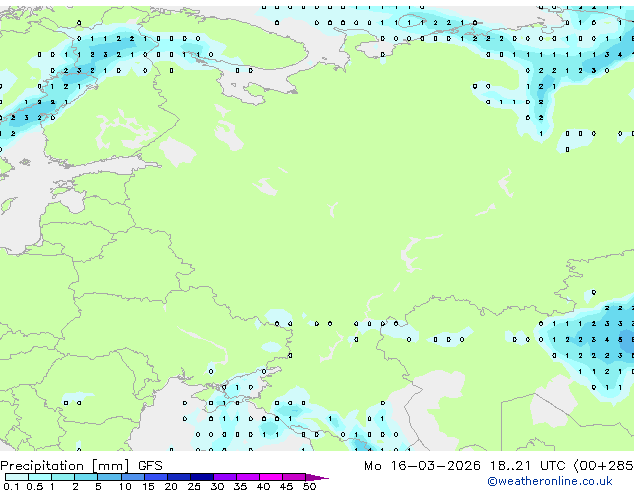The width and height of the screenshot is (634, 490).
Task: Click the 'GFS' model label
Action: click(150, 466)
